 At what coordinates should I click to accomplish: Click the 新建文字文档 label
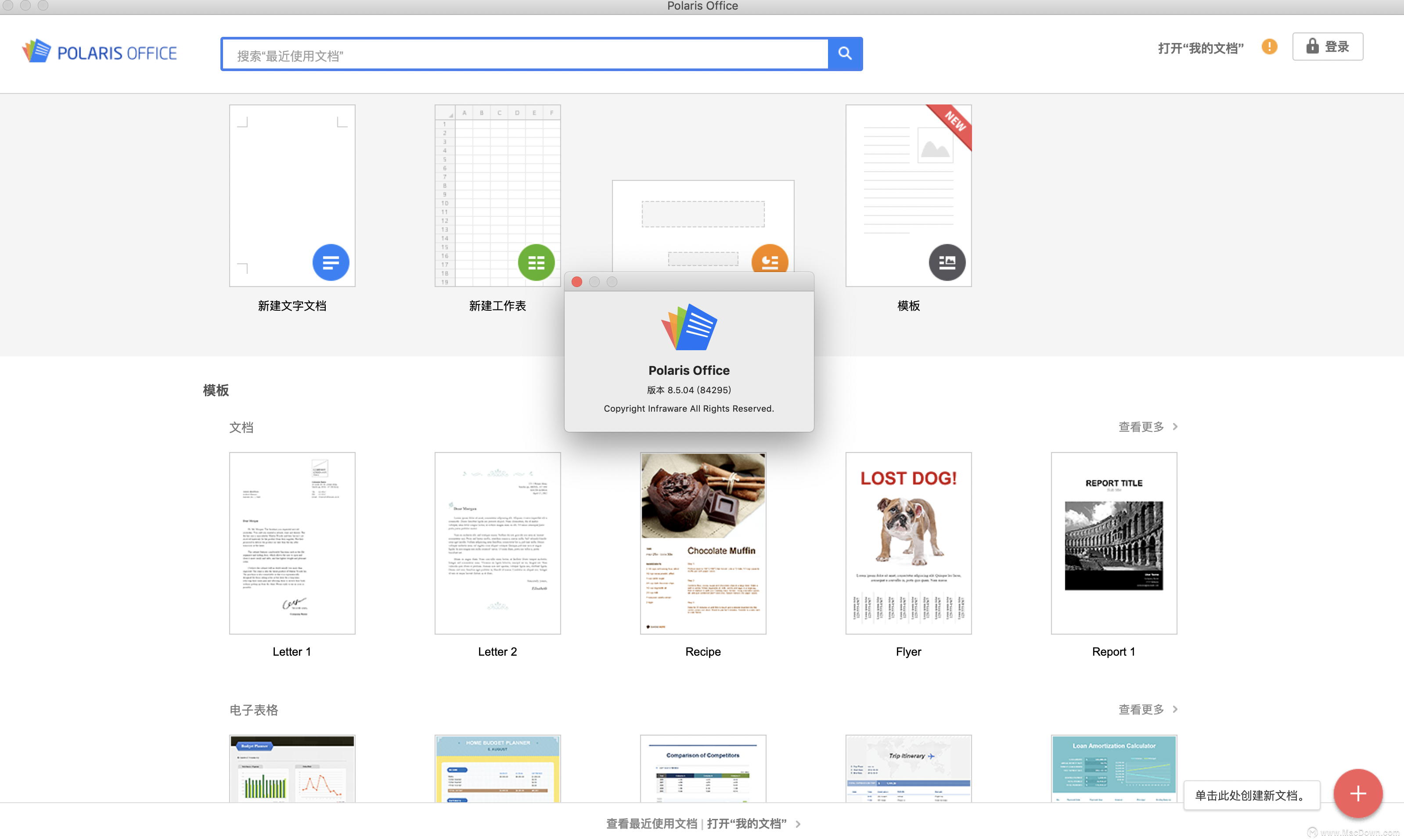point(292,305)
